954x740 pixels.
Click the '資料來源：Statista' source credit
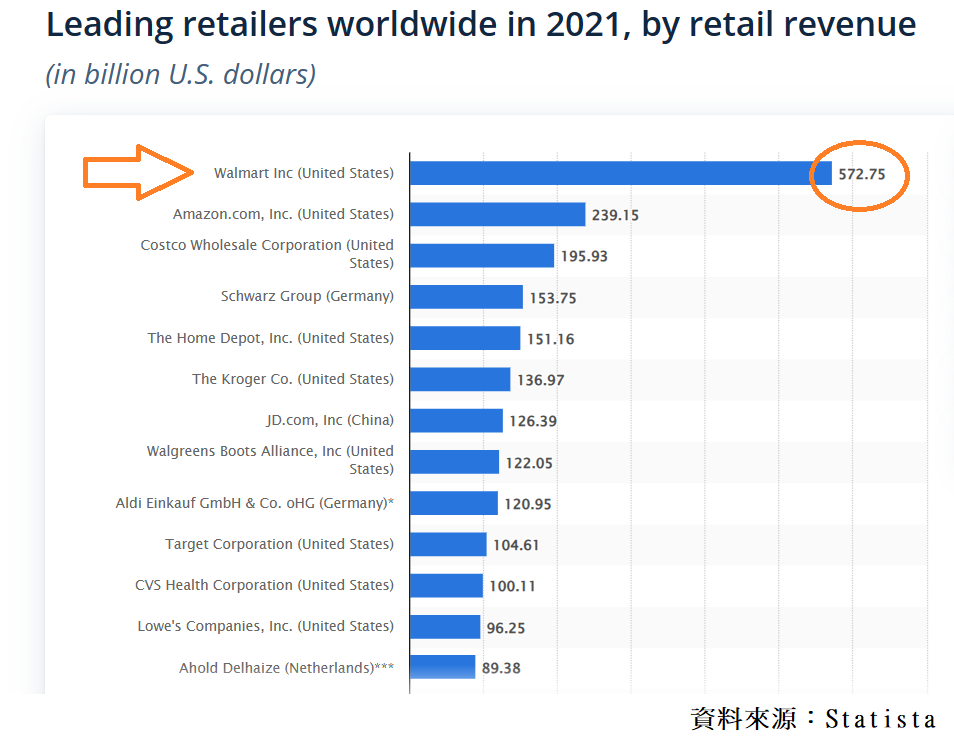coord(813,719)
